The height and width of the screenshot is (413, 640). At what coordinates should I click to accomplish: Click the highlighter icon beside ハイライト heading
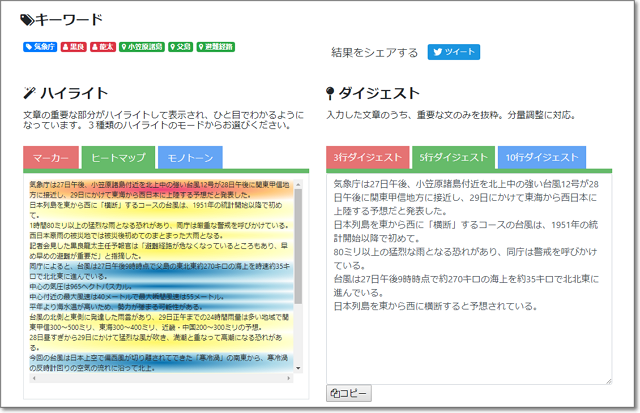pyautogui.click(x=29, y=94)
